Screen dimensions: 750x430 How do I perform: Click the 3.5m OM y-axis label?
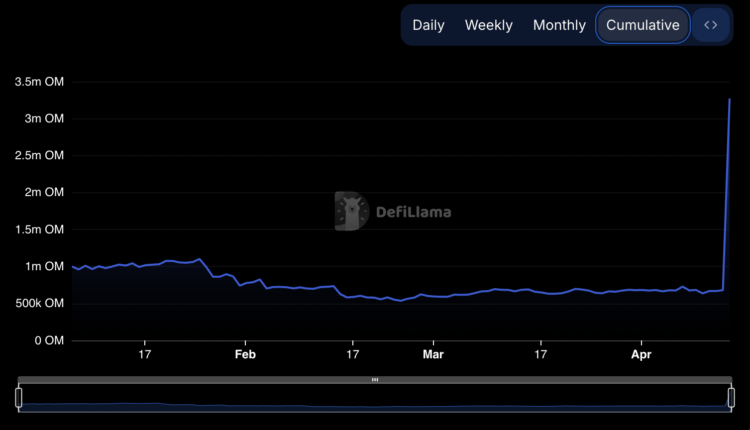point(40,82)
